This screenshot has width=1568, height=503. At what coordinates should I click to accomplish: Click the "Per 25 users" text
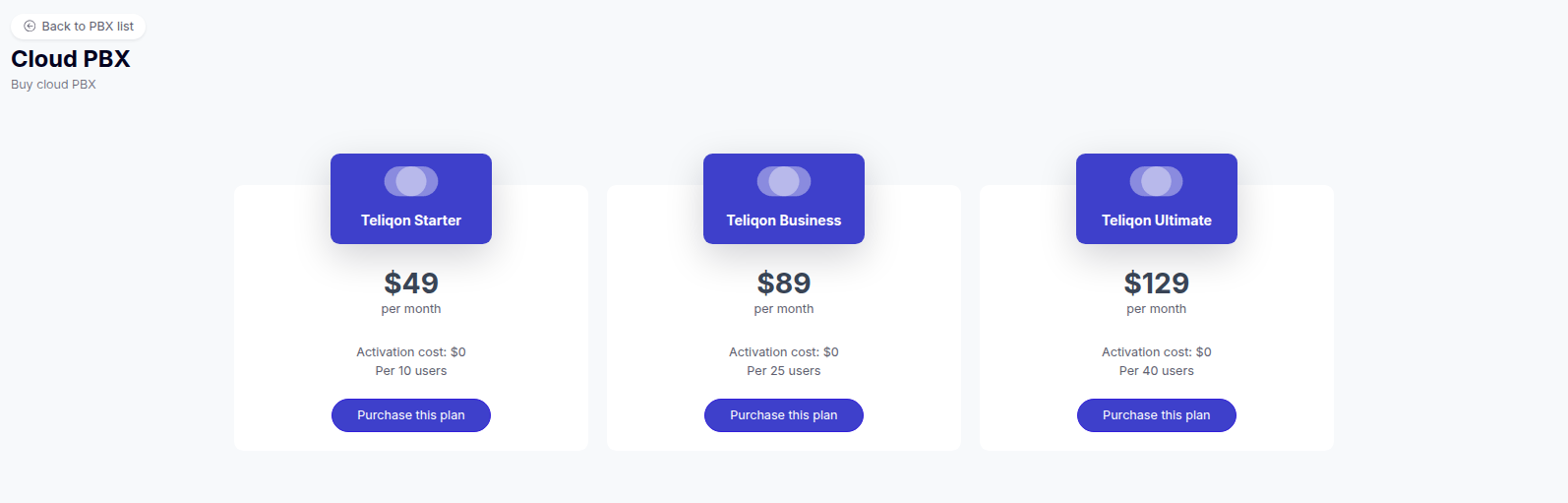point(784,371)
